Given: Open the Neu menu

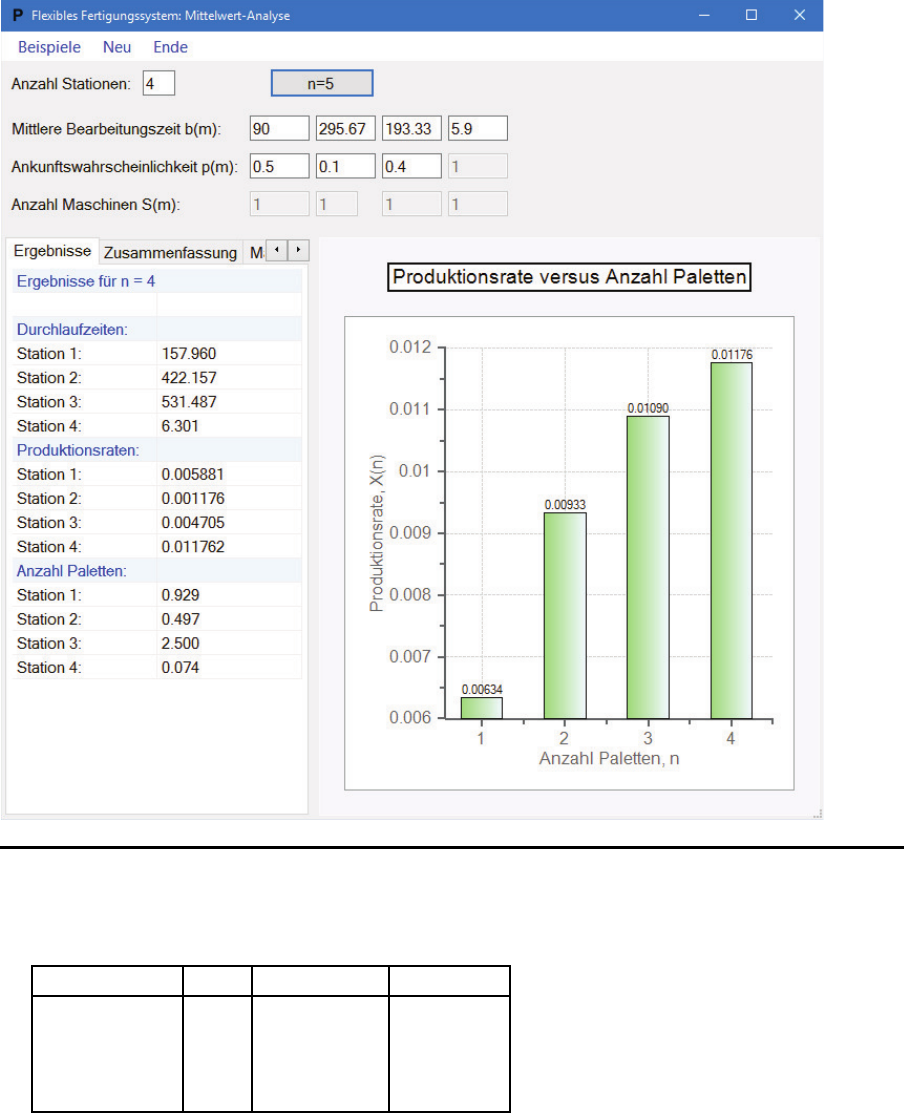Looking at the screenshot, I should [117, 47].
